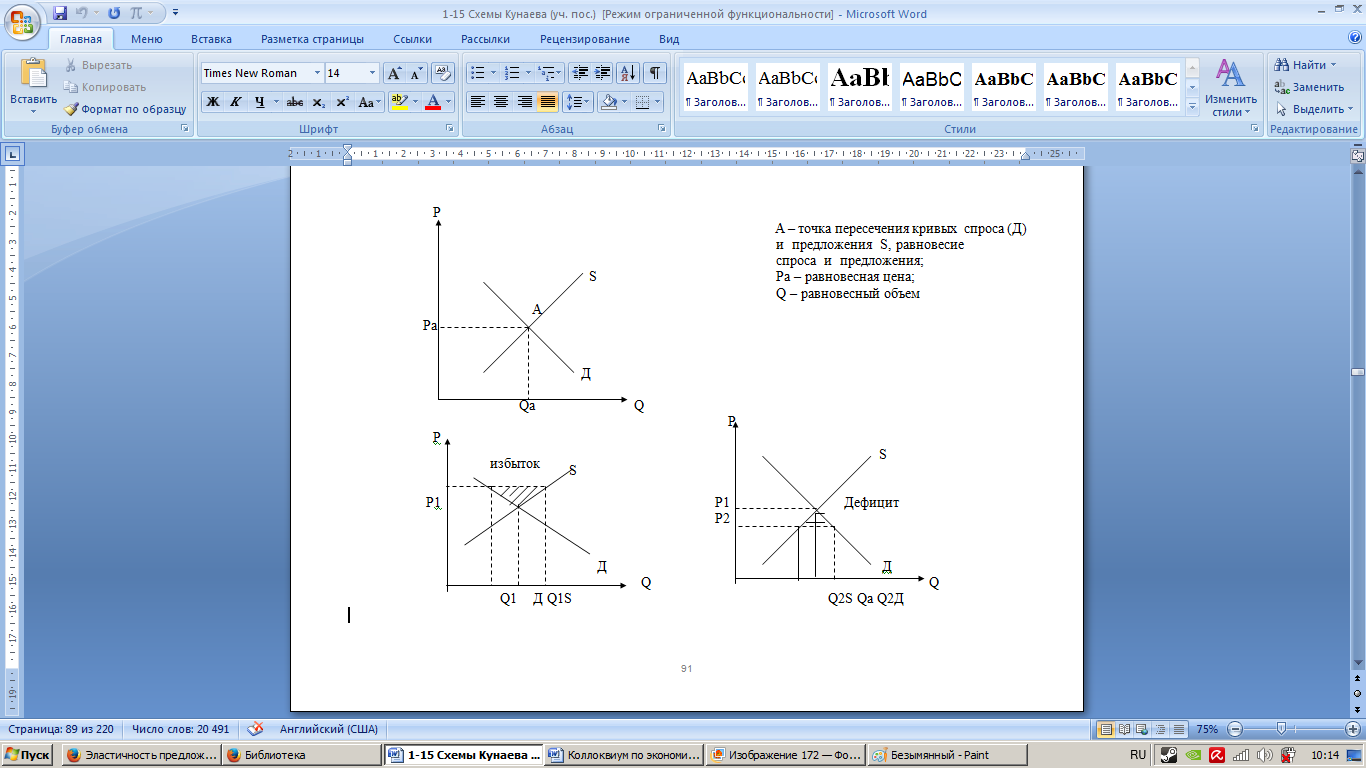Screen dimensions: 1366x768
Task: Click the Paste clipboard icon
Action: coord(33,75)
